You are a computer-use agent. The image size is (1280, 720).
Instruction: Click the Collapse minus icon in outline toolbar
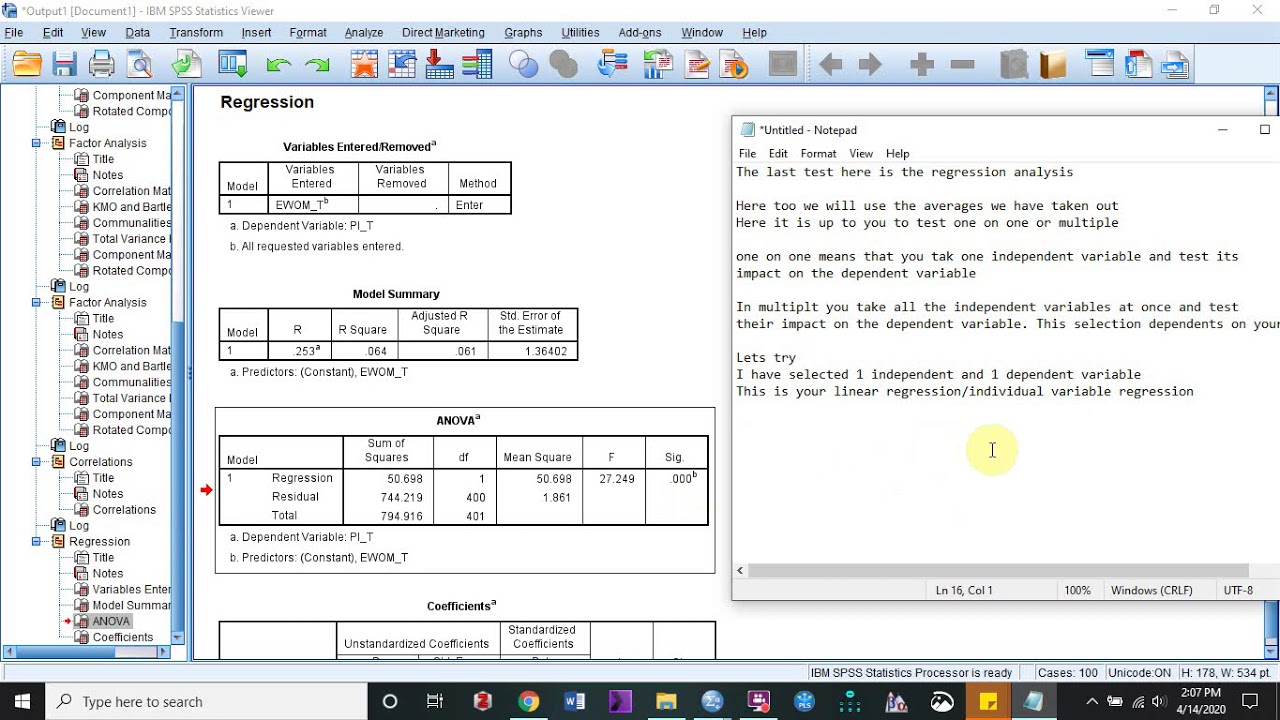(962, 66)
